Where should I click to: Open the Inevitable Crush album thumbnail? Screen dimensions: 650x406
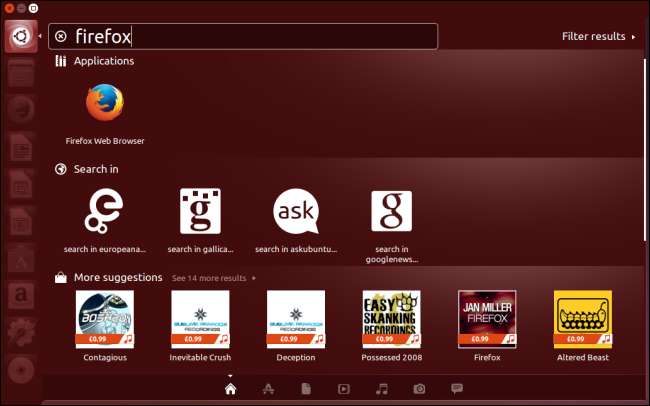200,318
